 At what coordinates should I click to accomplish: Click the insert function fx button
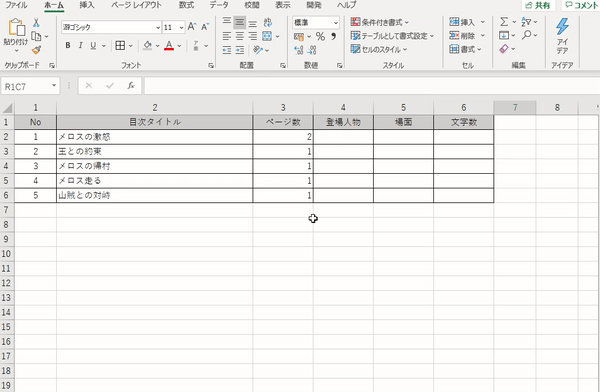(131, 86)
